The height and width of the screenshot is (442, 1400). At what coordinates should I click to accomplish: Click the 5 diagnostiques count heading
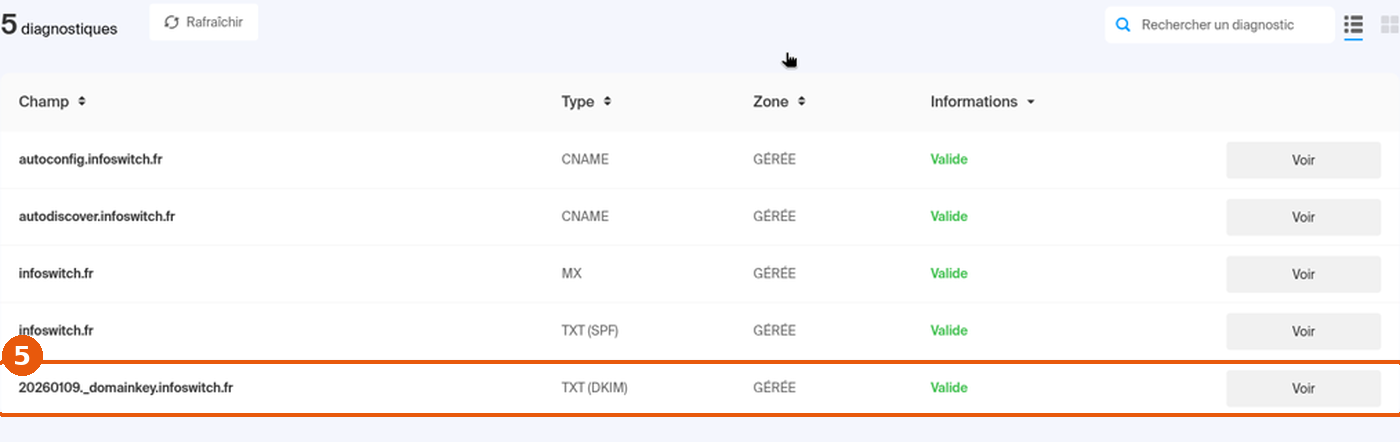[x=59, y=26]
